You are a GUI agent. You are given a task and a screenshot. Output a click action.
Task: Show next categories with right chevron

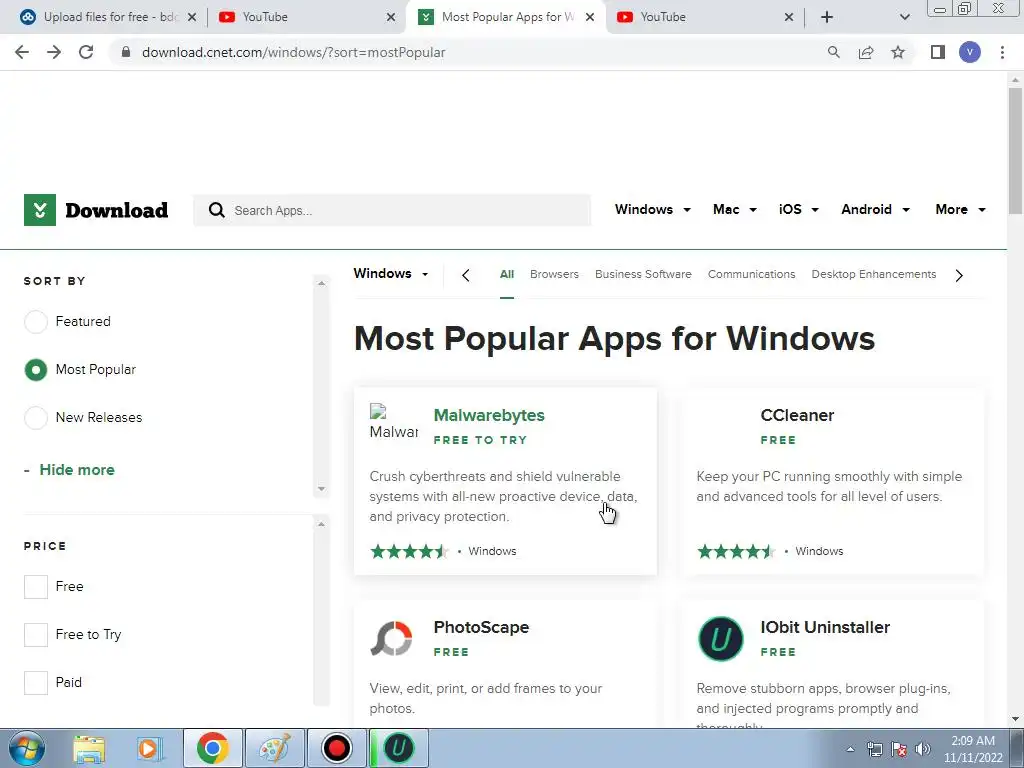pyautogui.click(x=959, y=275)
